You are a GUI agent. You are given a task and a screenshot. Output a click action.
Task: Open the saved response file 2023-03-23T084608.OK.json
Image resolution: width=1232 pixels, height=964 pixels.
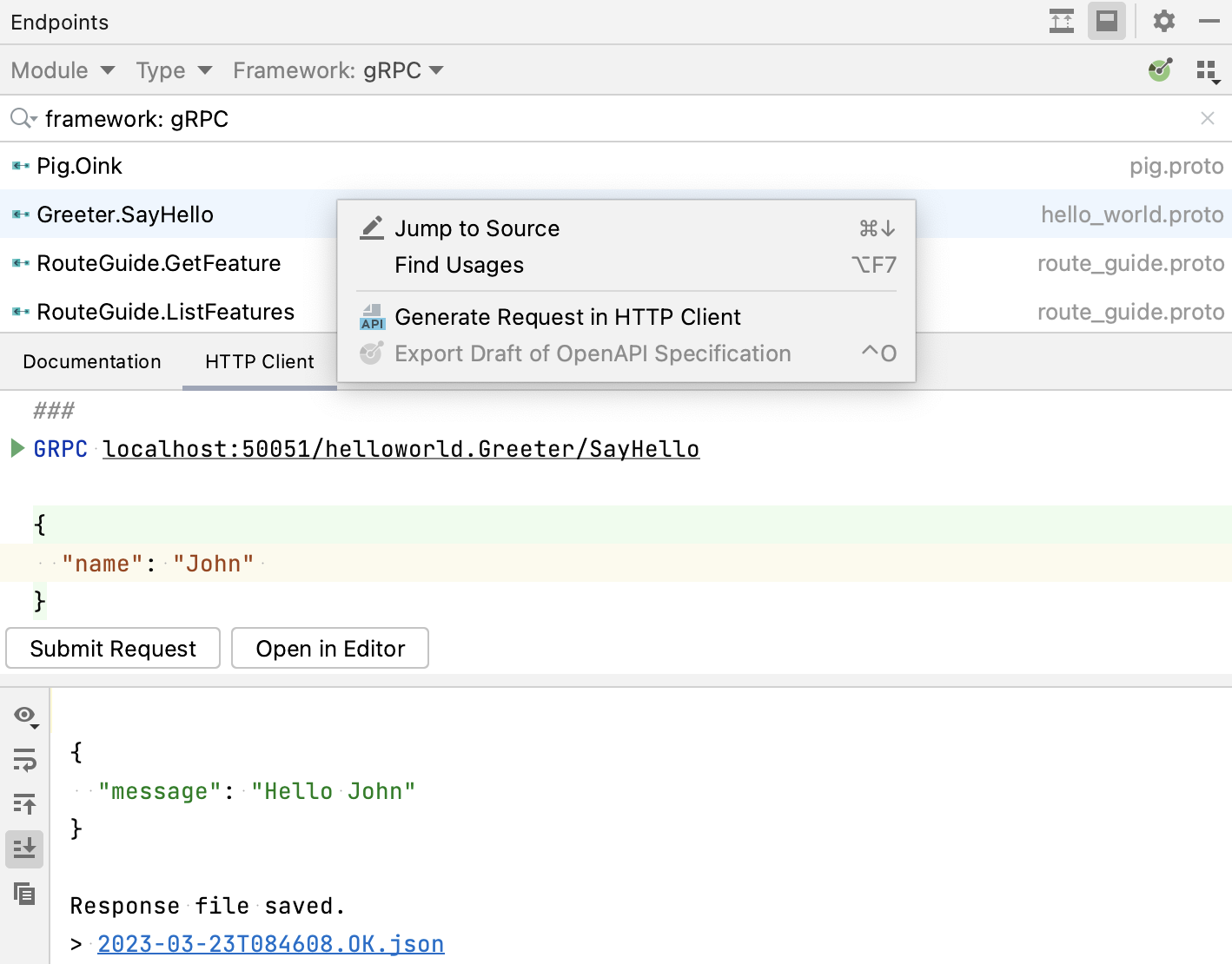269,943
